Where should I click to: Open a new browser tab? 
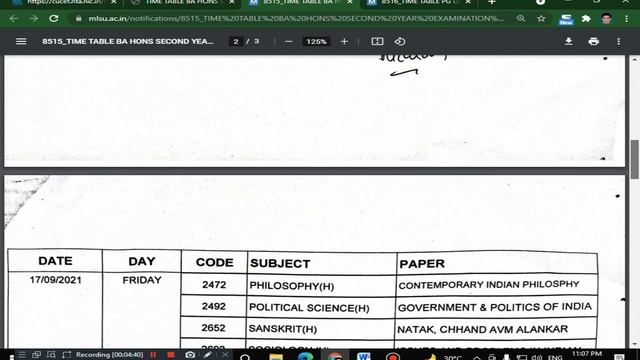tap(492, 2)
